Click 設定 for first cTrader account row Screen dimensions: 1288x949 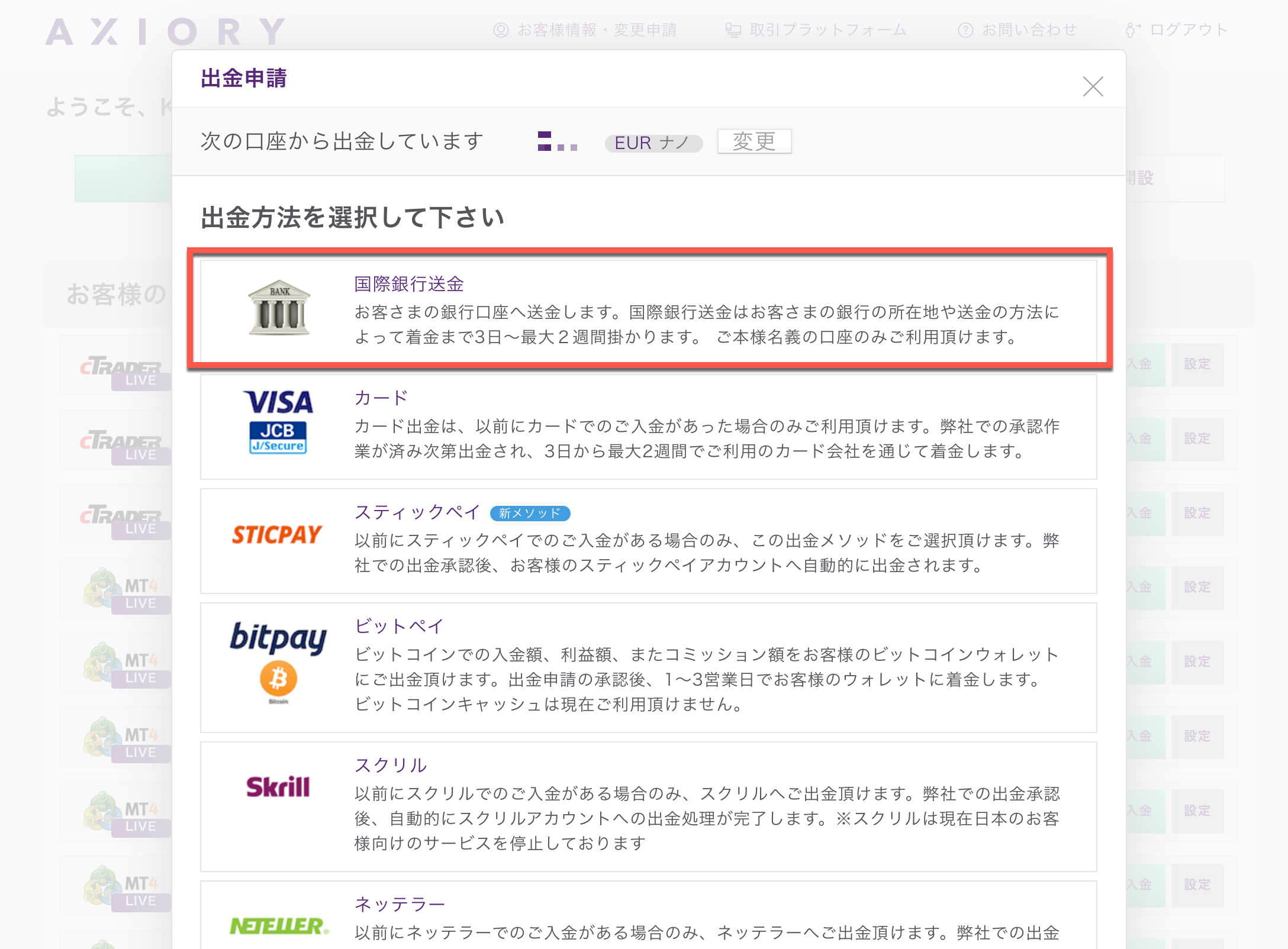[x=1197, y=364]
